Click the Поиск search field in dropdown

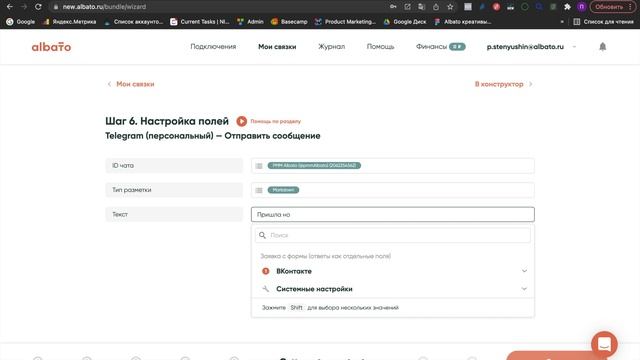point(393,235)
